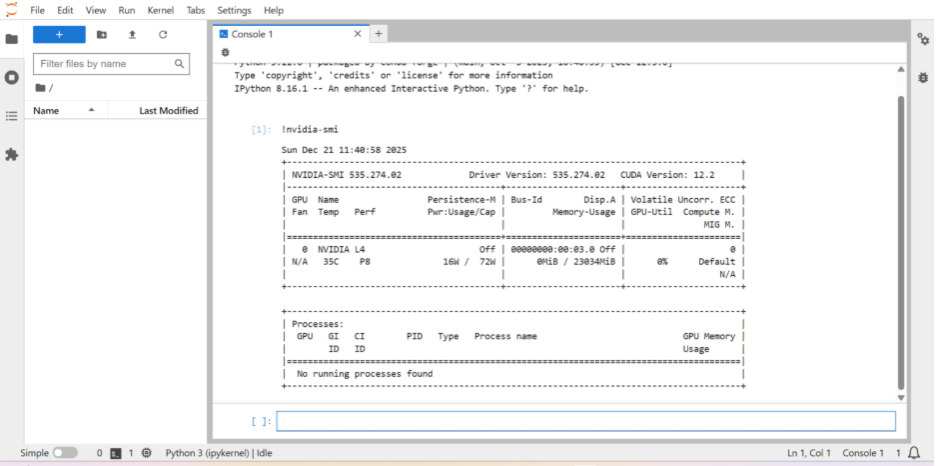Open a new launcher tab with plus

tap(378, 34)
